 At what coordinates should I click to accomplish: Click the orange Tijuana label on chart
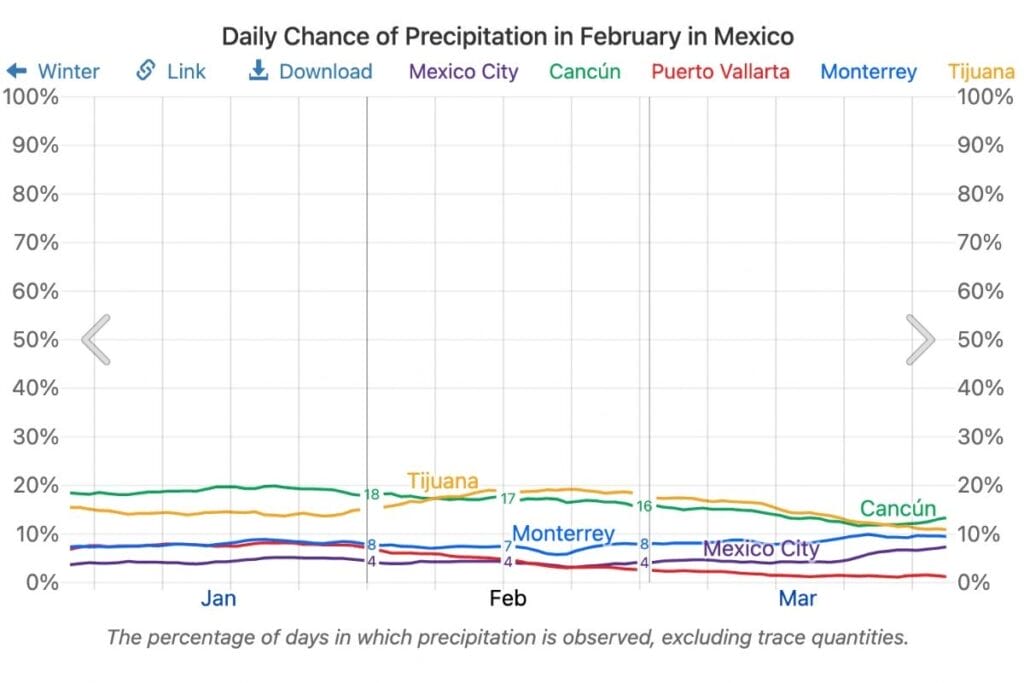click(x=442, y=481)
